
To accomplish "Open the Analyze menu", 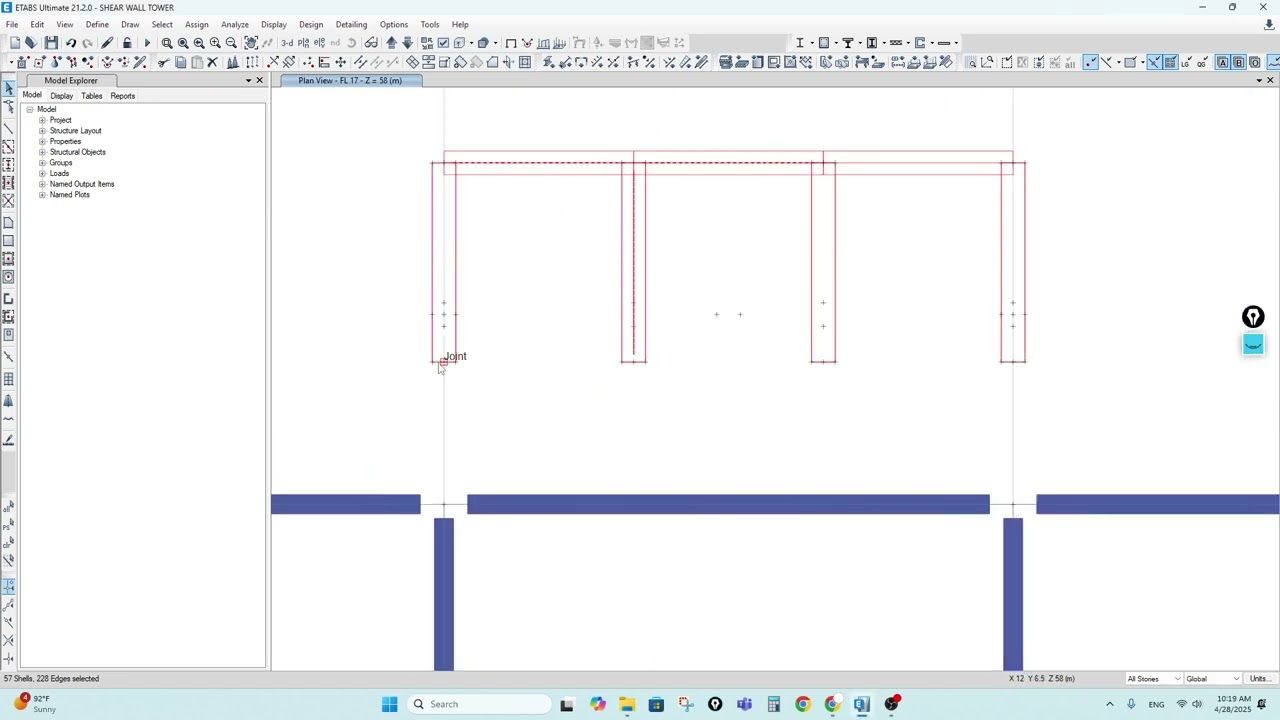I will pyautogui.click(x=235, y=24).
